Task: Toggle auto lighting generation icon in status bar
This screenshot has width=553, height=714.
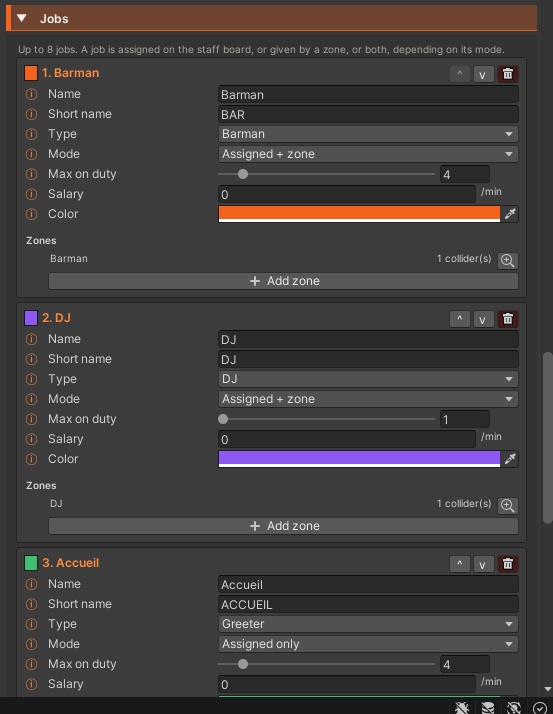Action: [x=514, y=707]
